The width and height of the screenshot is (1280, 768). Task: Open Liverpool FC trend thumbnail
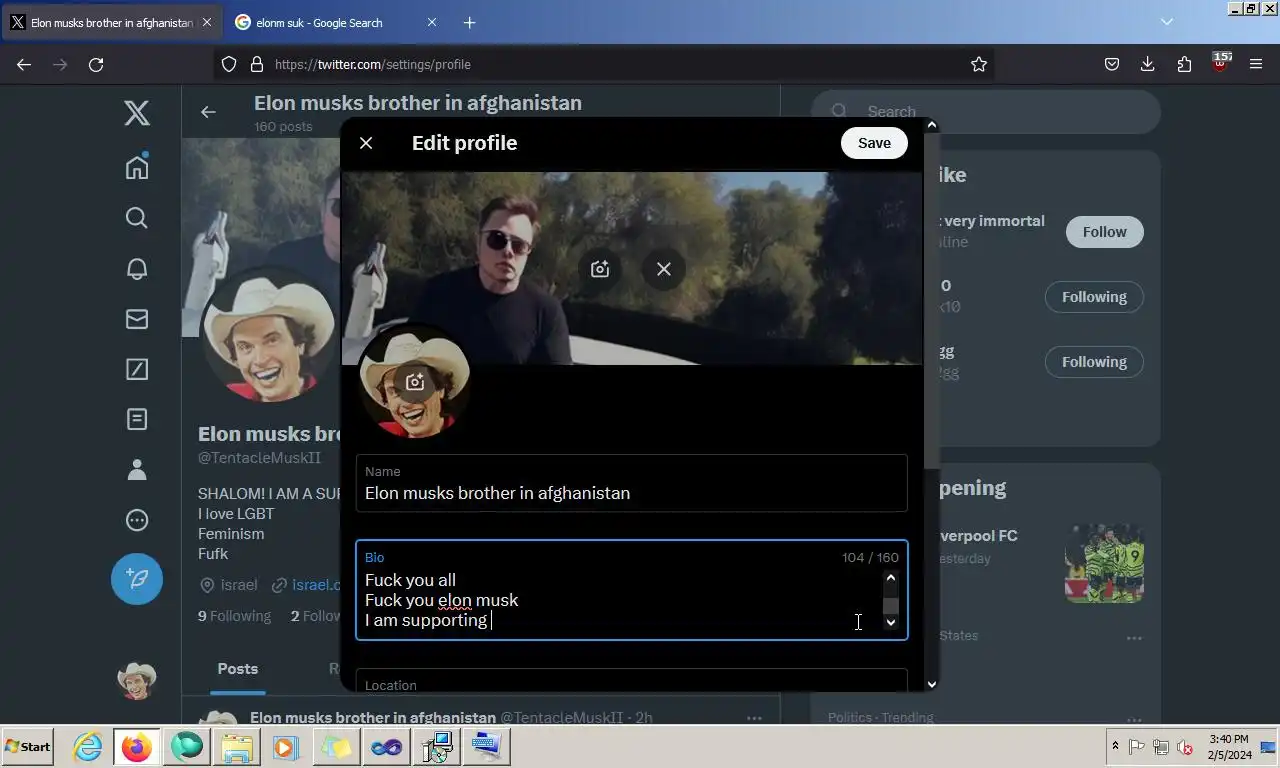(x=1104, y=563)
